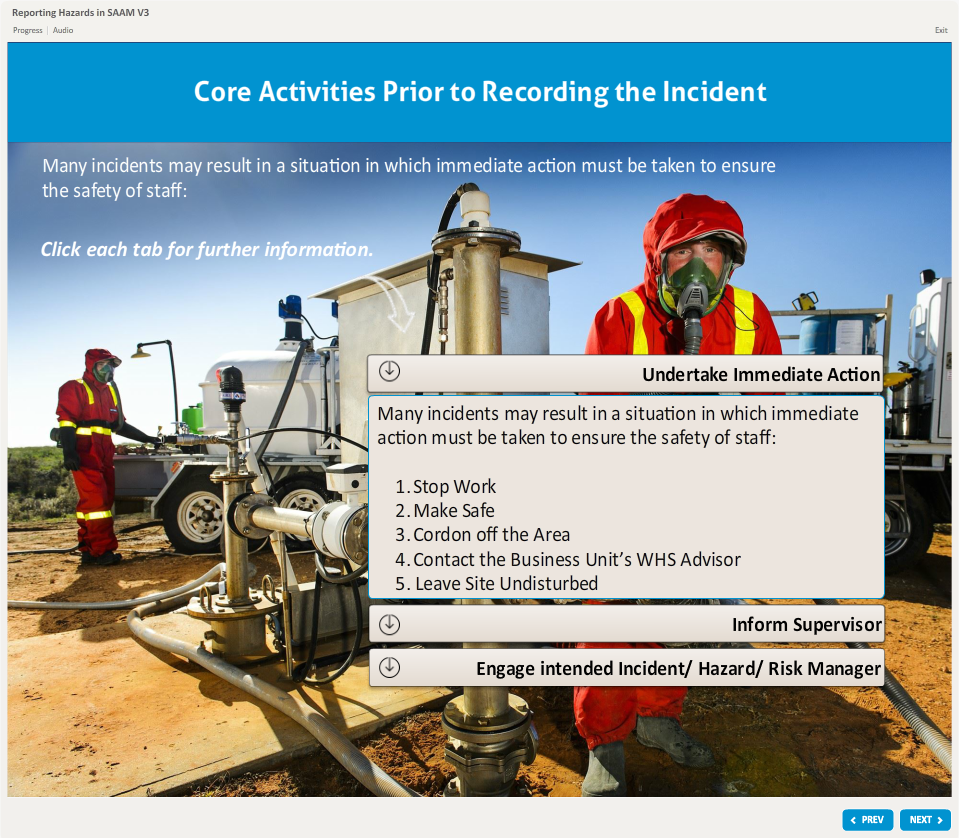Click the 'Stop Work' list item
961x838 pixels.
(x=446, y=487)
